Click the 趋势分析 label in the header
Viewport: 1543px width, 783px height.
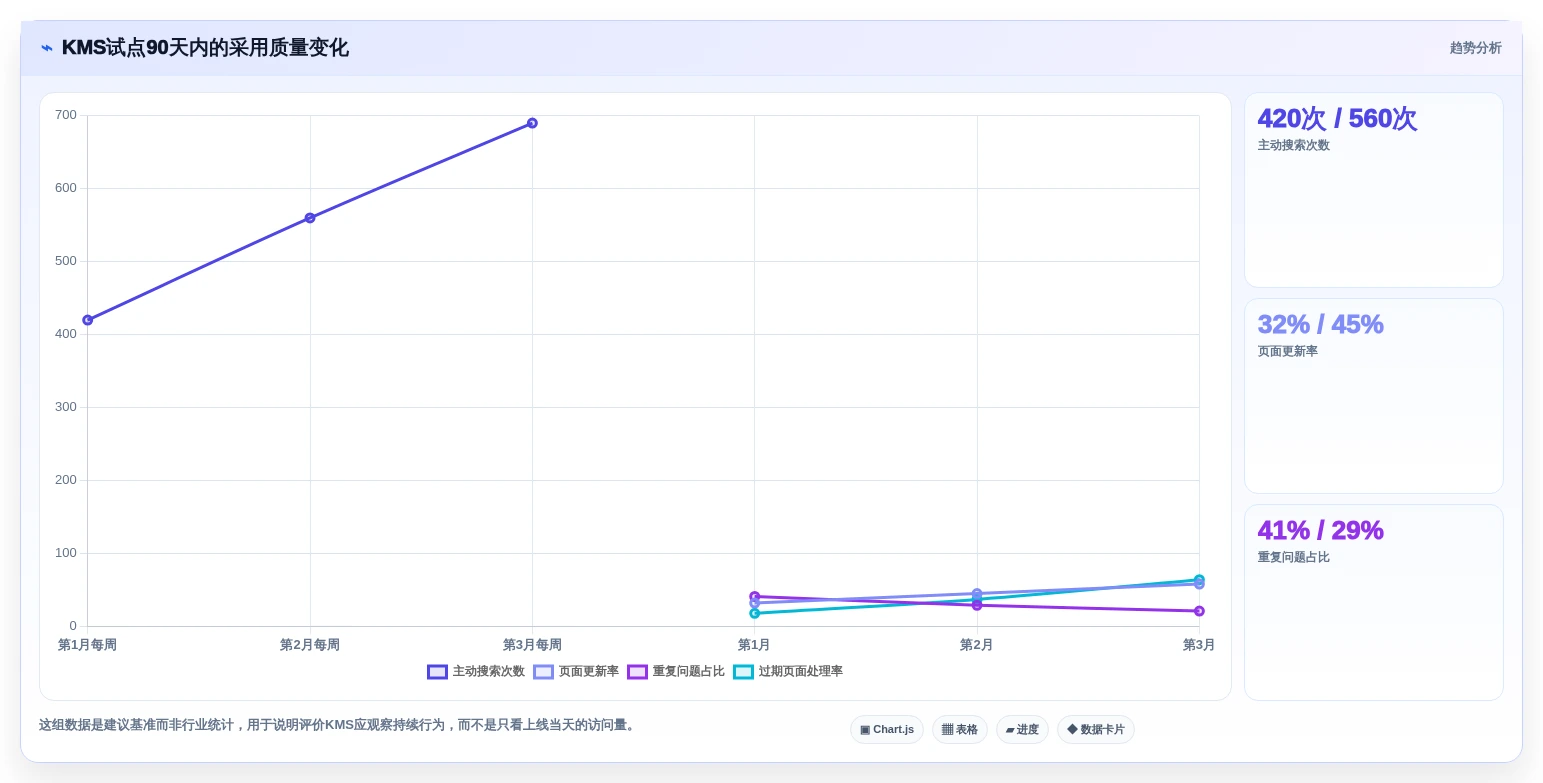tap(1476, 48)
